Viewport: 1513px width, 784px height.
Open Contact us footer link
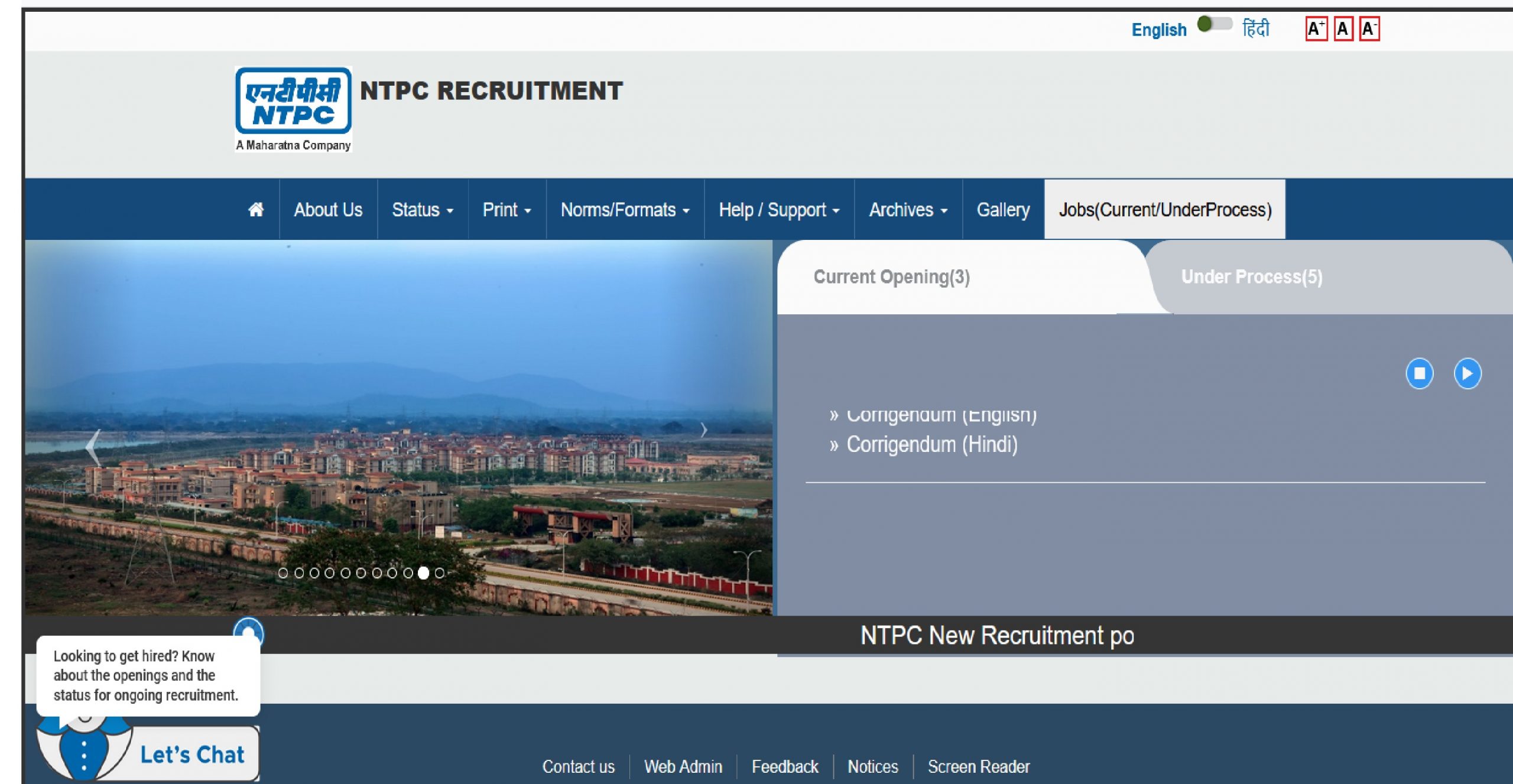coord(578,766)
